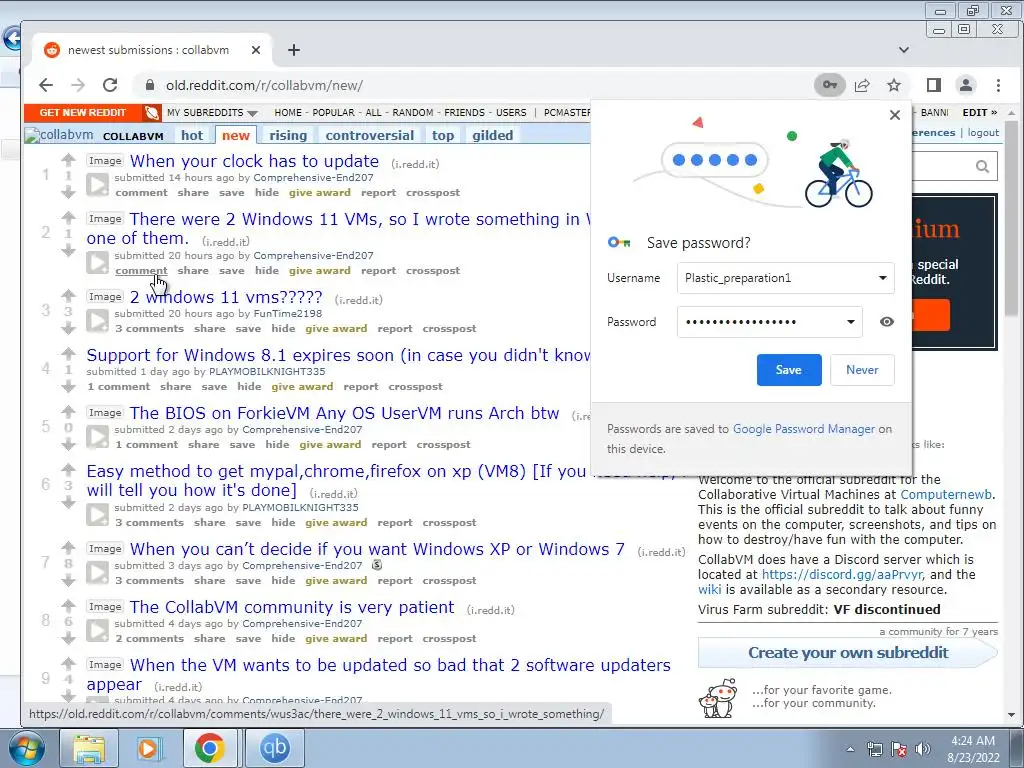Click the search magnifier icon

click(982, 167)
